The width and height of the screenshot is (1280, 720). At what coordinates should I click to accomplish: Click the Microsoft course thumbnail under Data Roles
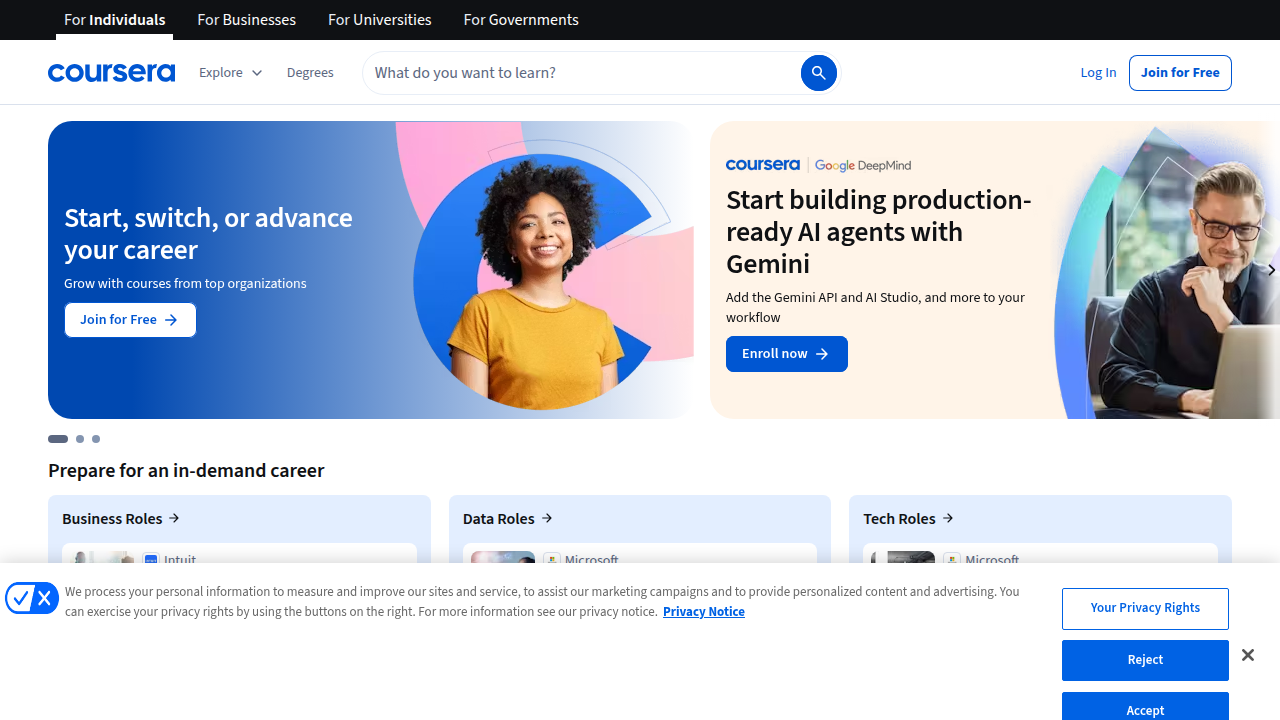[x=503, y=557]
